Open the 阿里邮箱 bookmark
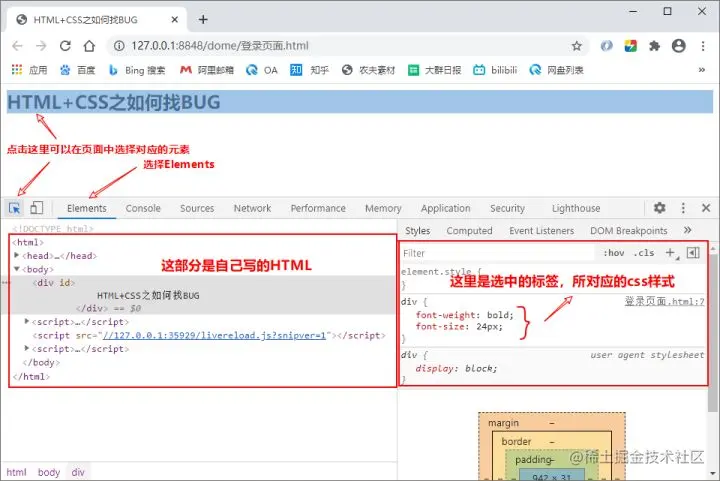This screenshot has height=481, width=720. (x=207, y=70)
